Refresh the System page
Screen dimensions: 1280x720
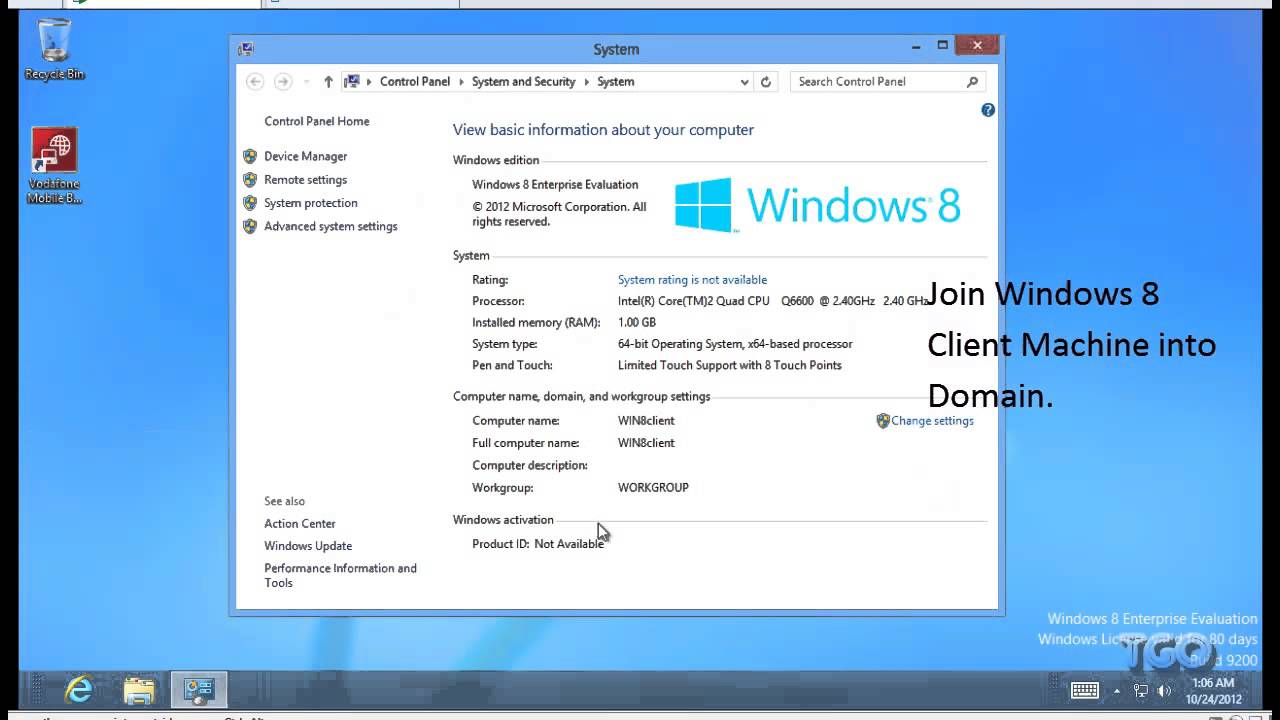coord(766,82)
